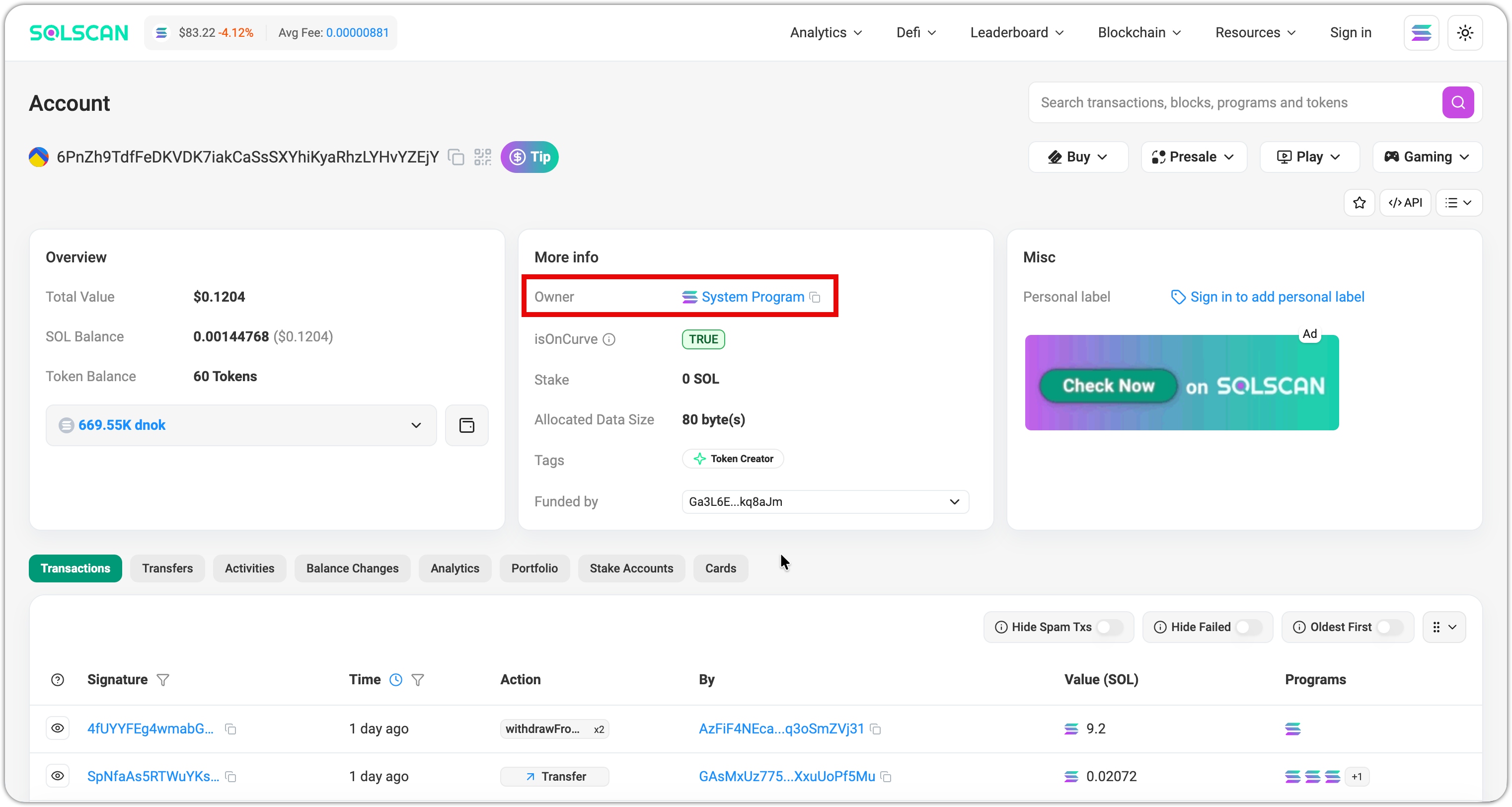The height and width of the screenshot is (807, 1512).
Task: Copy the account address with the copy icon
Action: point(456,158)
